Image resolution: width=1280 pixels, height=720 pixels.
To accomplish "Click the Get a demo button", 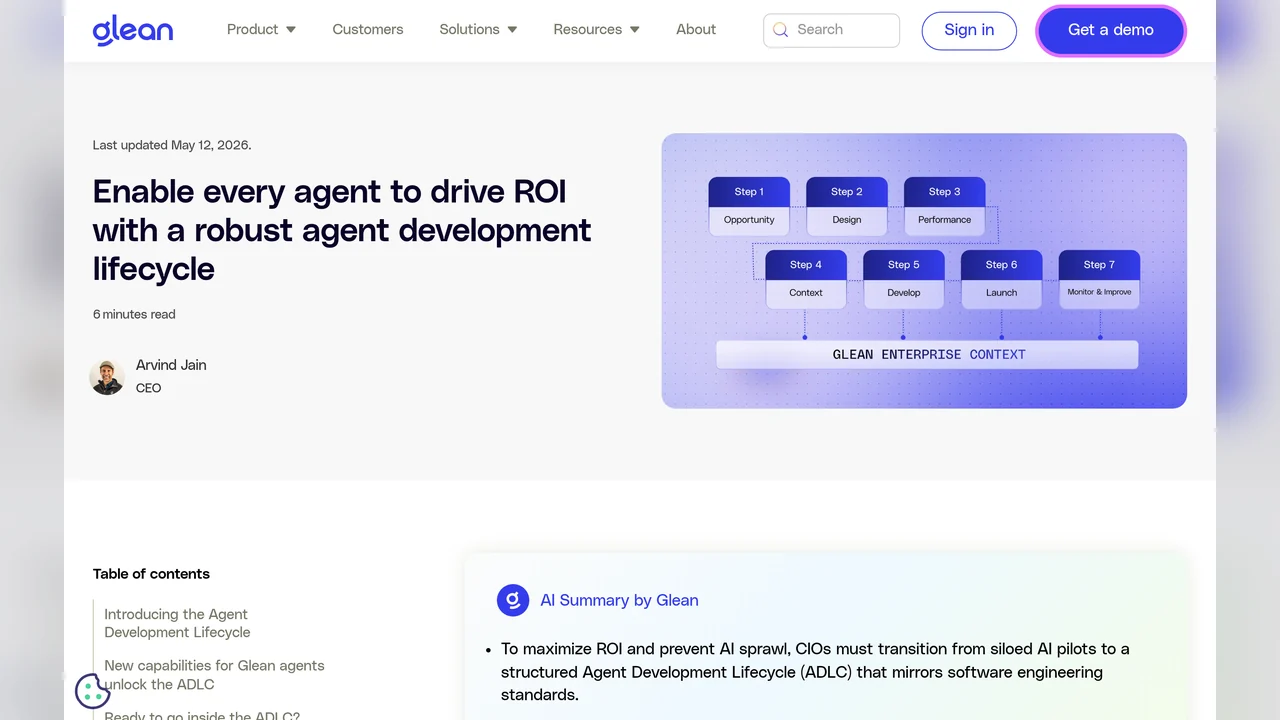I will coord(1111,30).
